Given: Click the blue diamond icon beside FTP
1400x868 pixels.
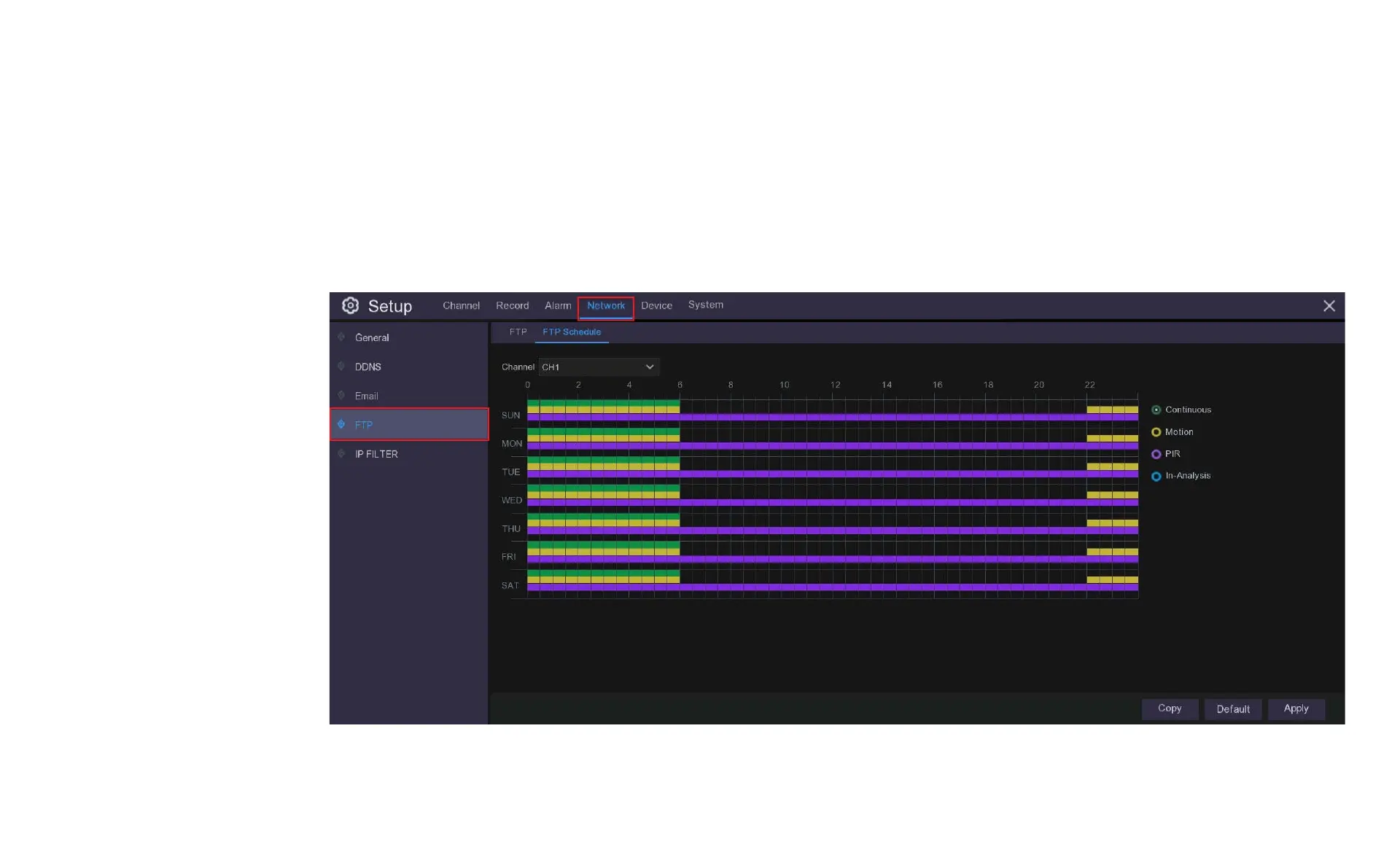Looking at the screenshot, I should tap(341, 424).
